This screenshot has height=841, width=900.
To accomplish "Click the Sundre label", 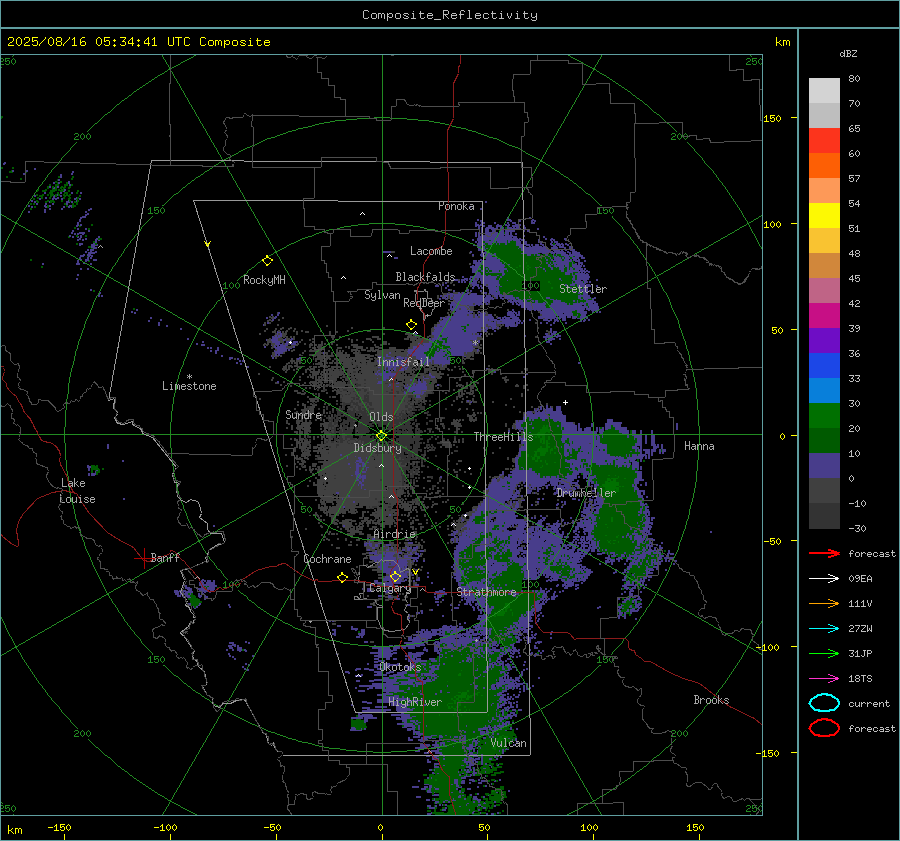I will [303, 415].
